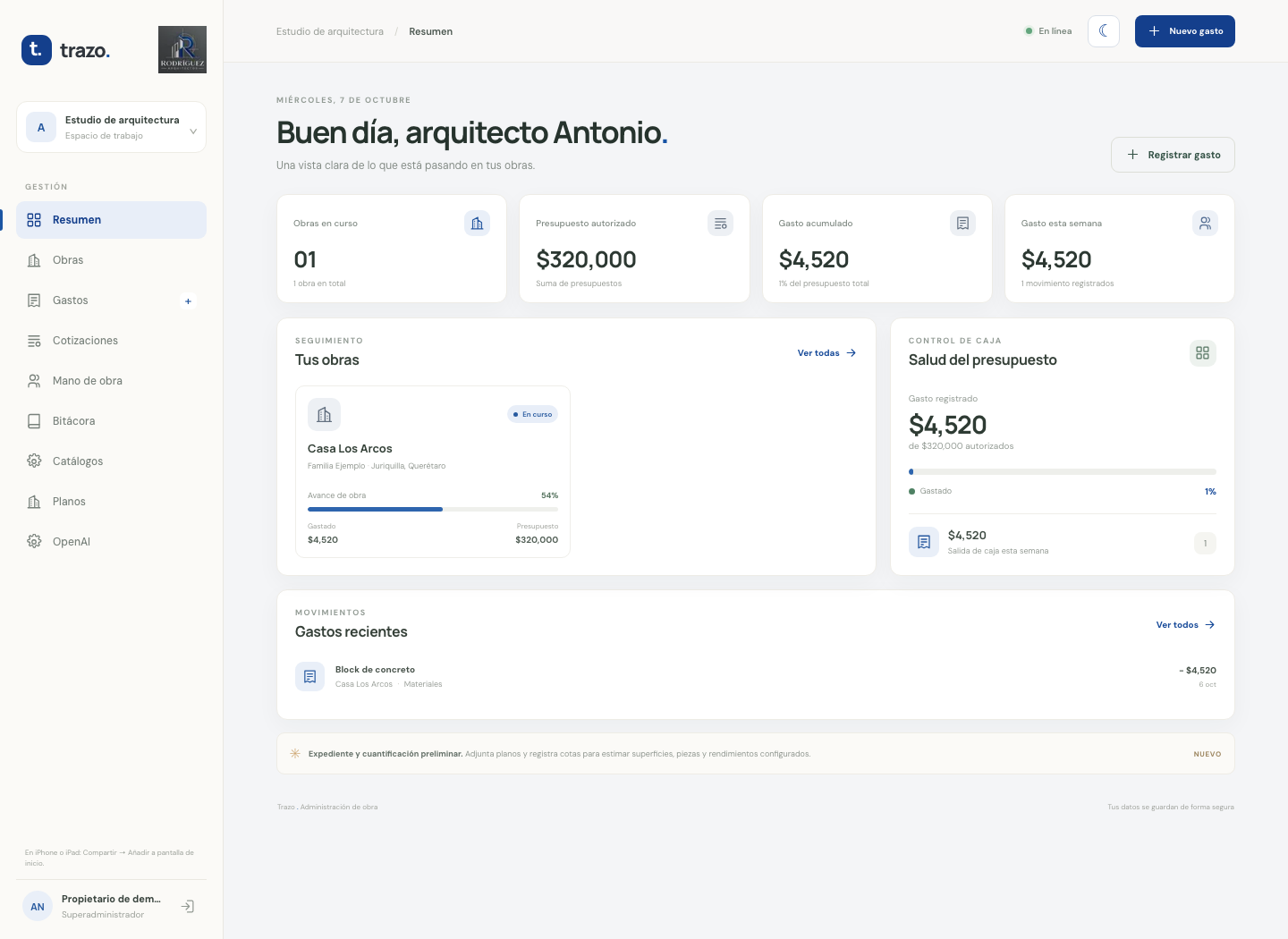Image resolution: width=1288 pixels, height=939 pixels.
Task: Select Catálogos in the sidebar
Action: pos(111,461)
